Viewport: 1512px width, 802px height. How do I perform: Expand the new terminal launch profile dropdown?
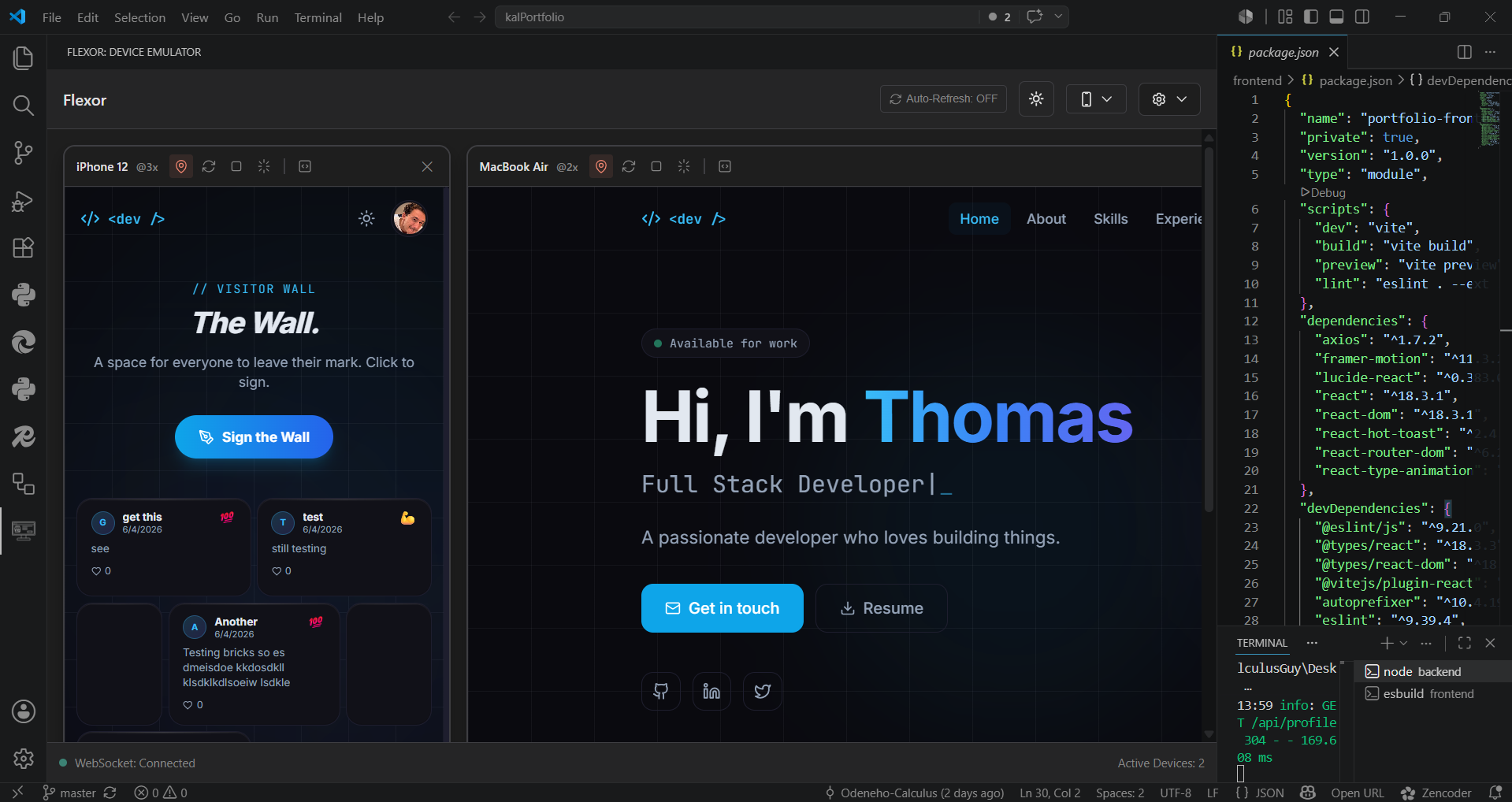pos(1403,643)
